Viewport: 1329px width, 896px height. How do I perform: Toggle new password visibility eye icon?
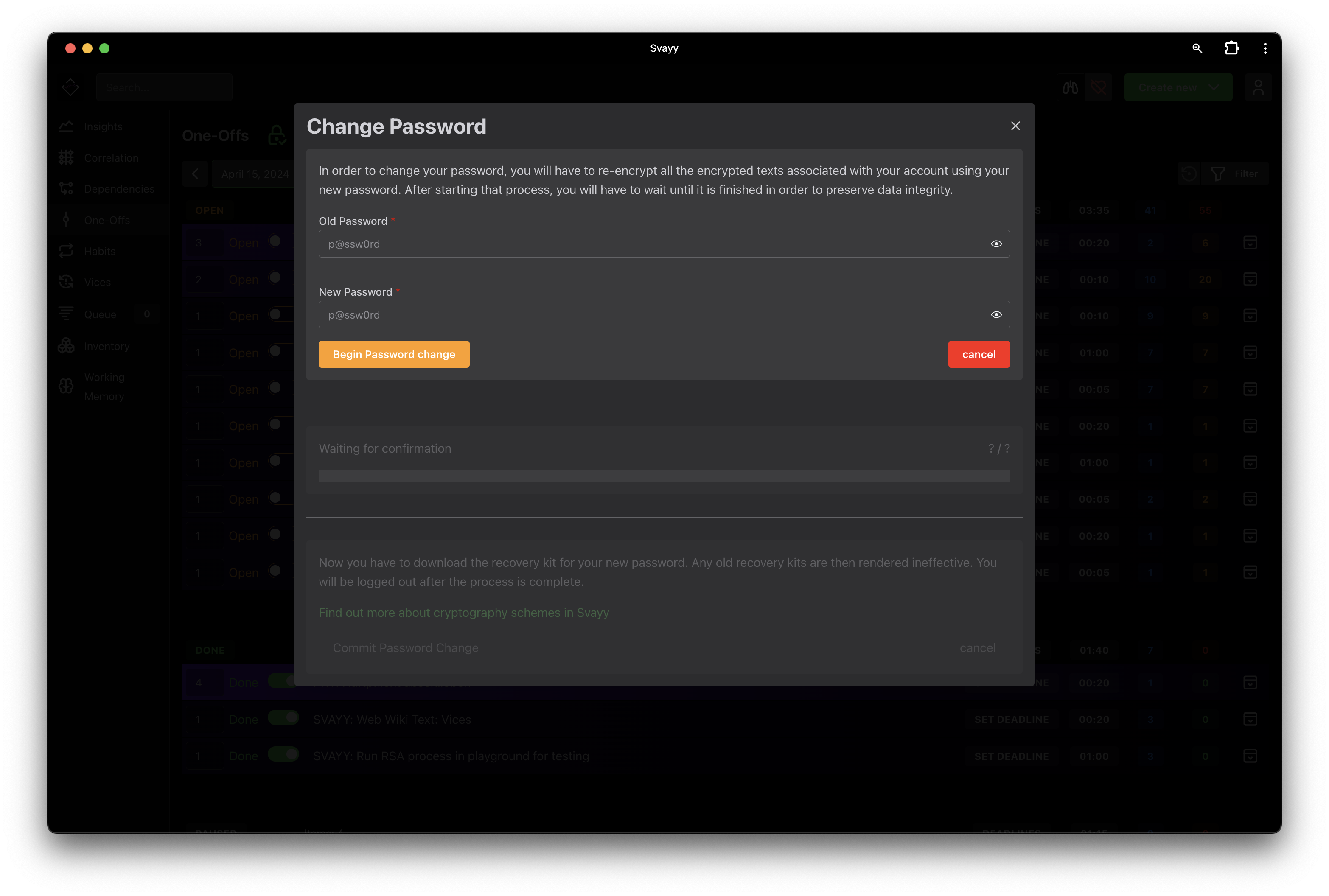point(996,314)
